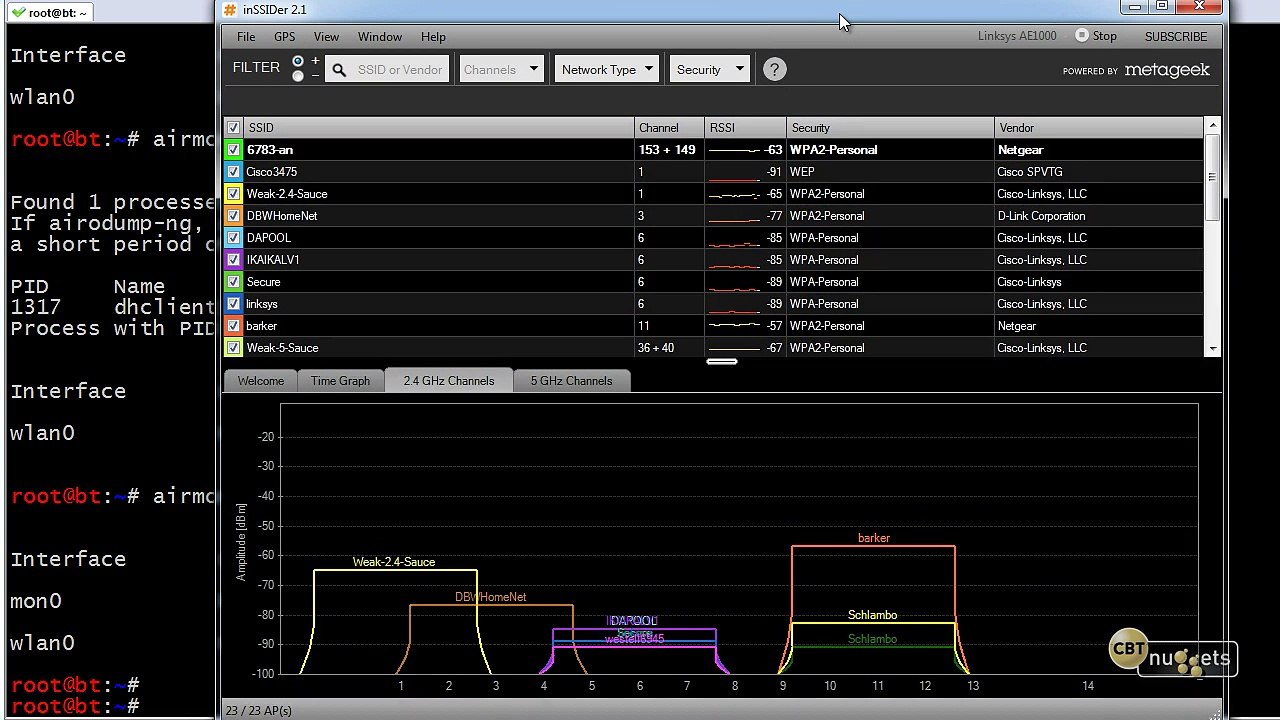Uncheck the DBWHomeNet network checkbox
The image size is (1280, 720).
(233, 216)
